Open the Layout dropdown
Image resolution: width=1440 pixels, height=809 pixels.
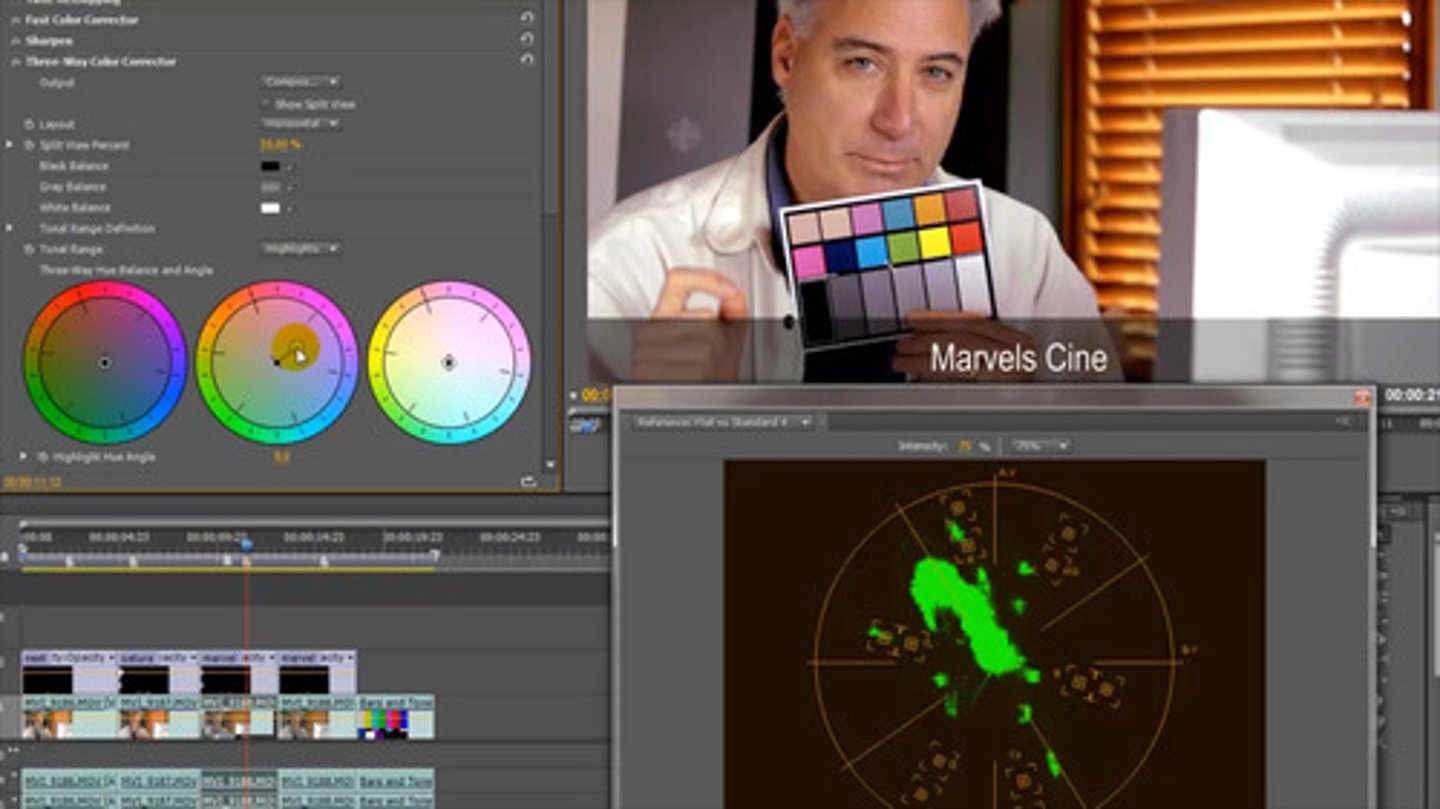(x=300, y=123)
